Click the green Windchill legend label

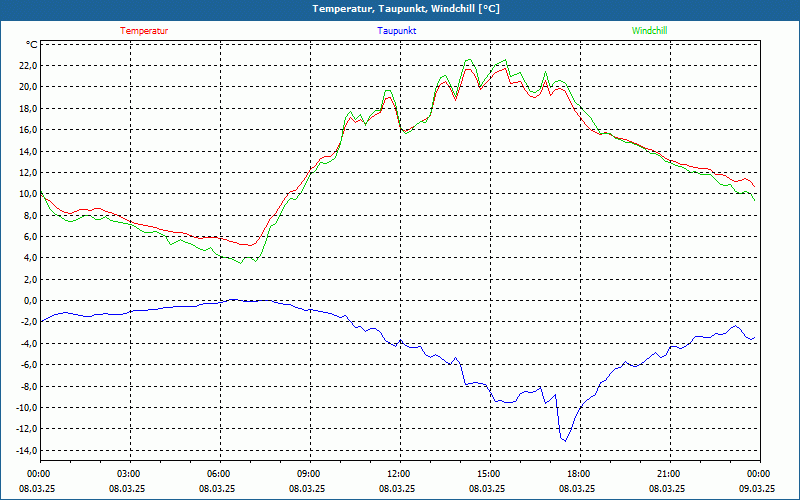click(649, 31)
